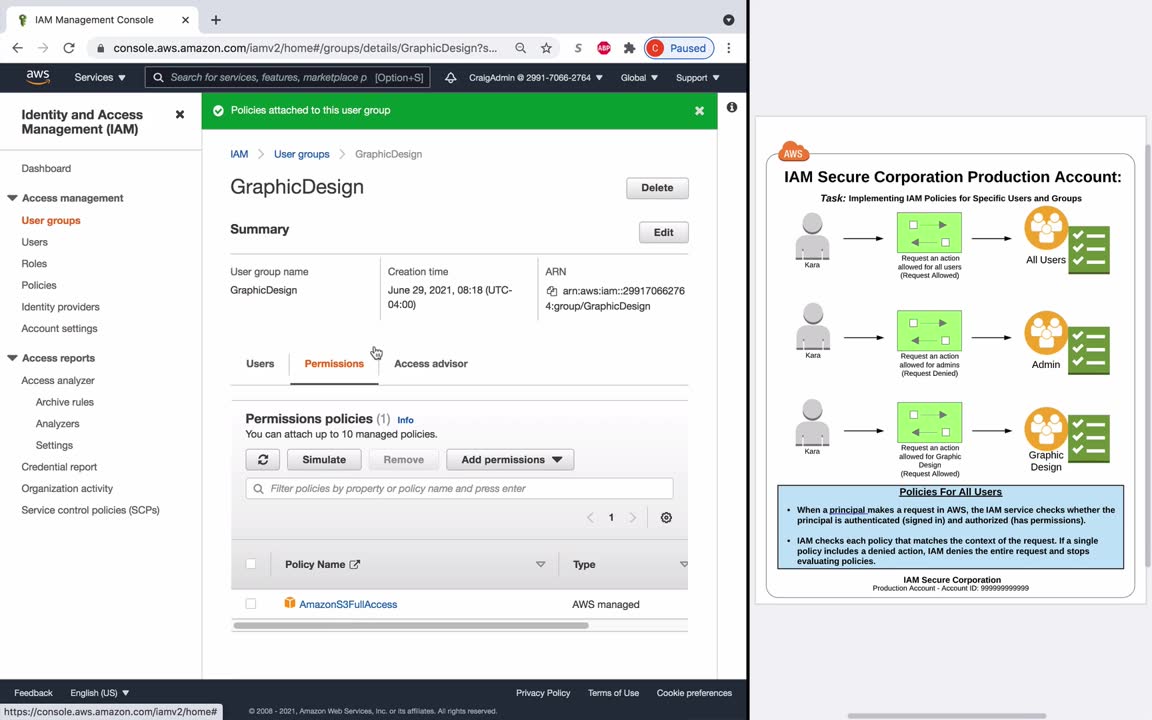Screen dimensions: 1152x720
Task: Click the browser back arrow
Action: pyautogui.click(x=18, y=48)
